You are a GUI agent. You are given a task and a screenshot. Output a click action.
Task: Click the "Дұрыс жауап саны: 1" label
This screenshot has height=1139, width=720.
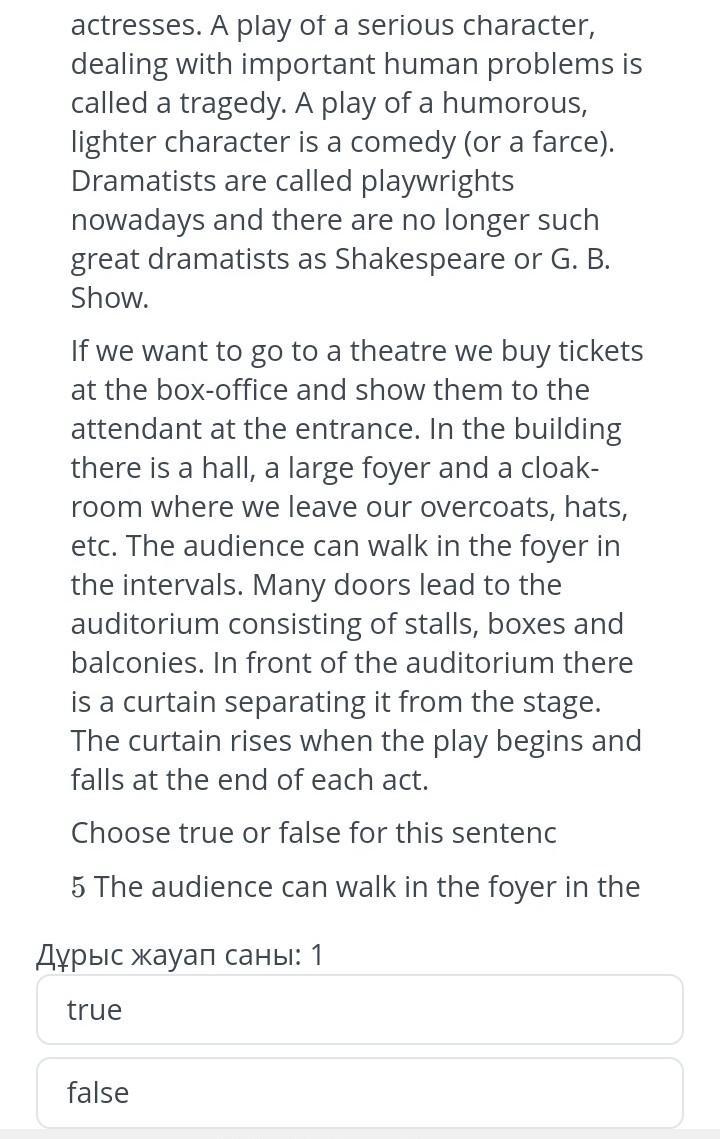(x=179, y=954)
